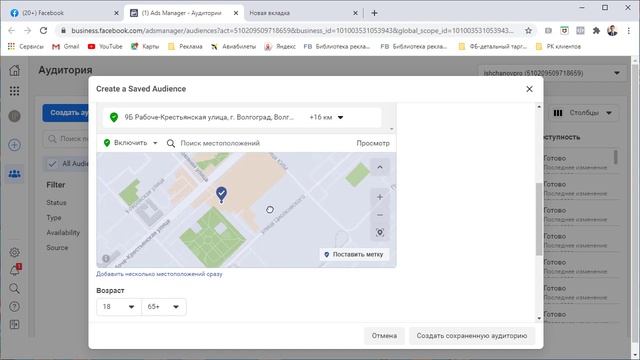Screen dimensions: 640x360
Task: Open the browser extensions puzzle icon
Action: coord(596,31)
